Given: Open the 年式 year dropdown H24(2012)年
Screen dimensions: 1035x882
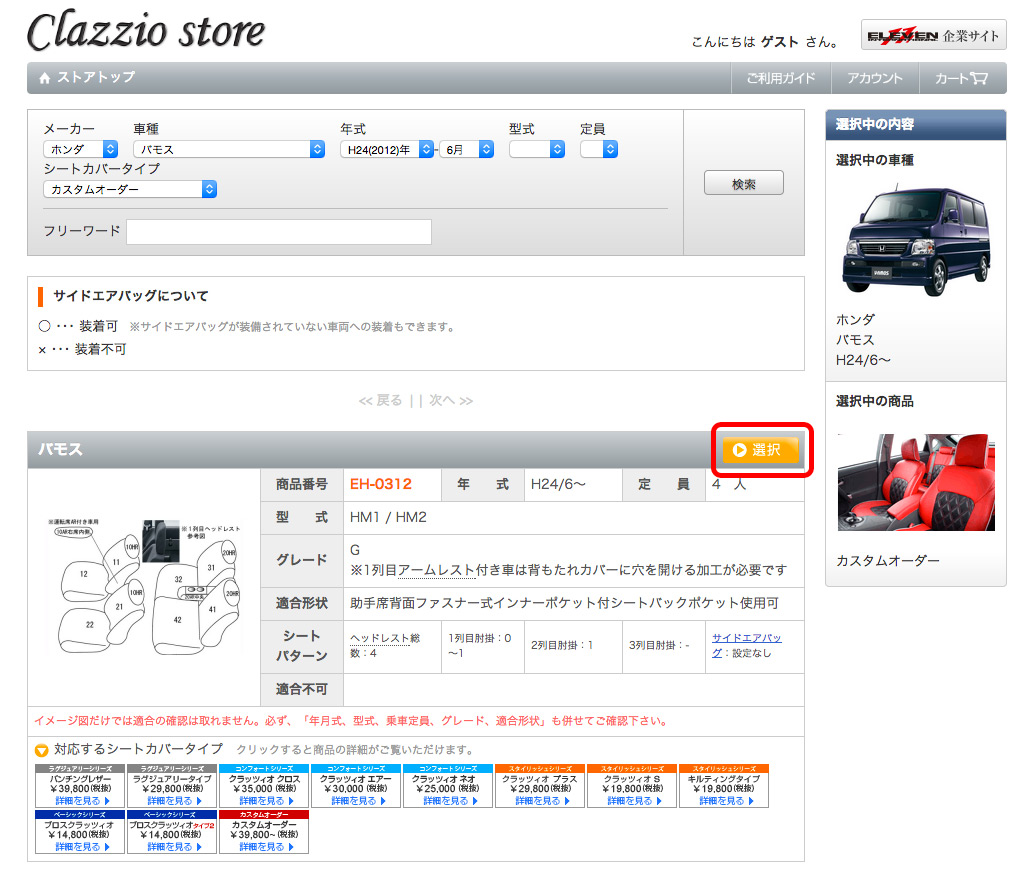Looking at the screenshot, I should [x=387, y=149].
